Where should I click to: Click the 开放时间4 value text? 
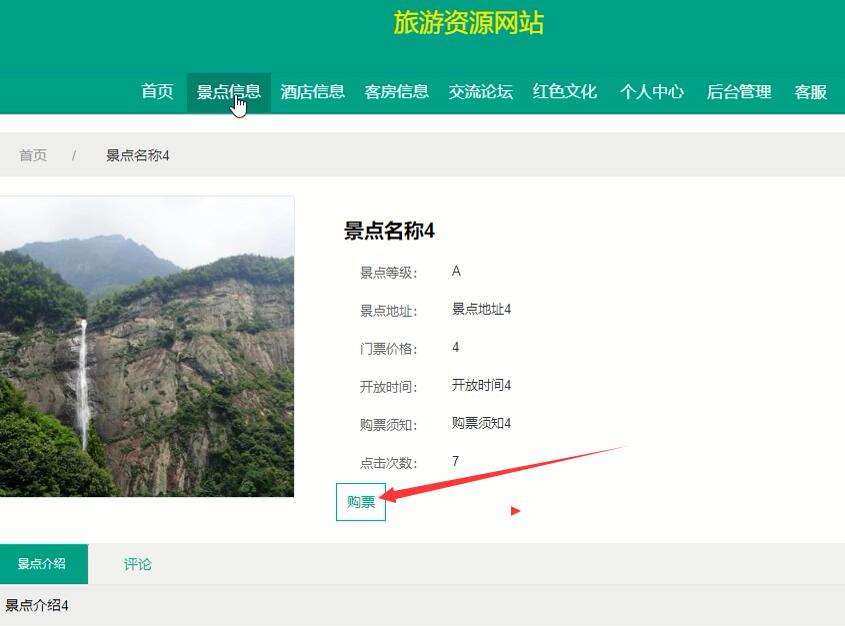pyautogui.click(x=481, y=385)
